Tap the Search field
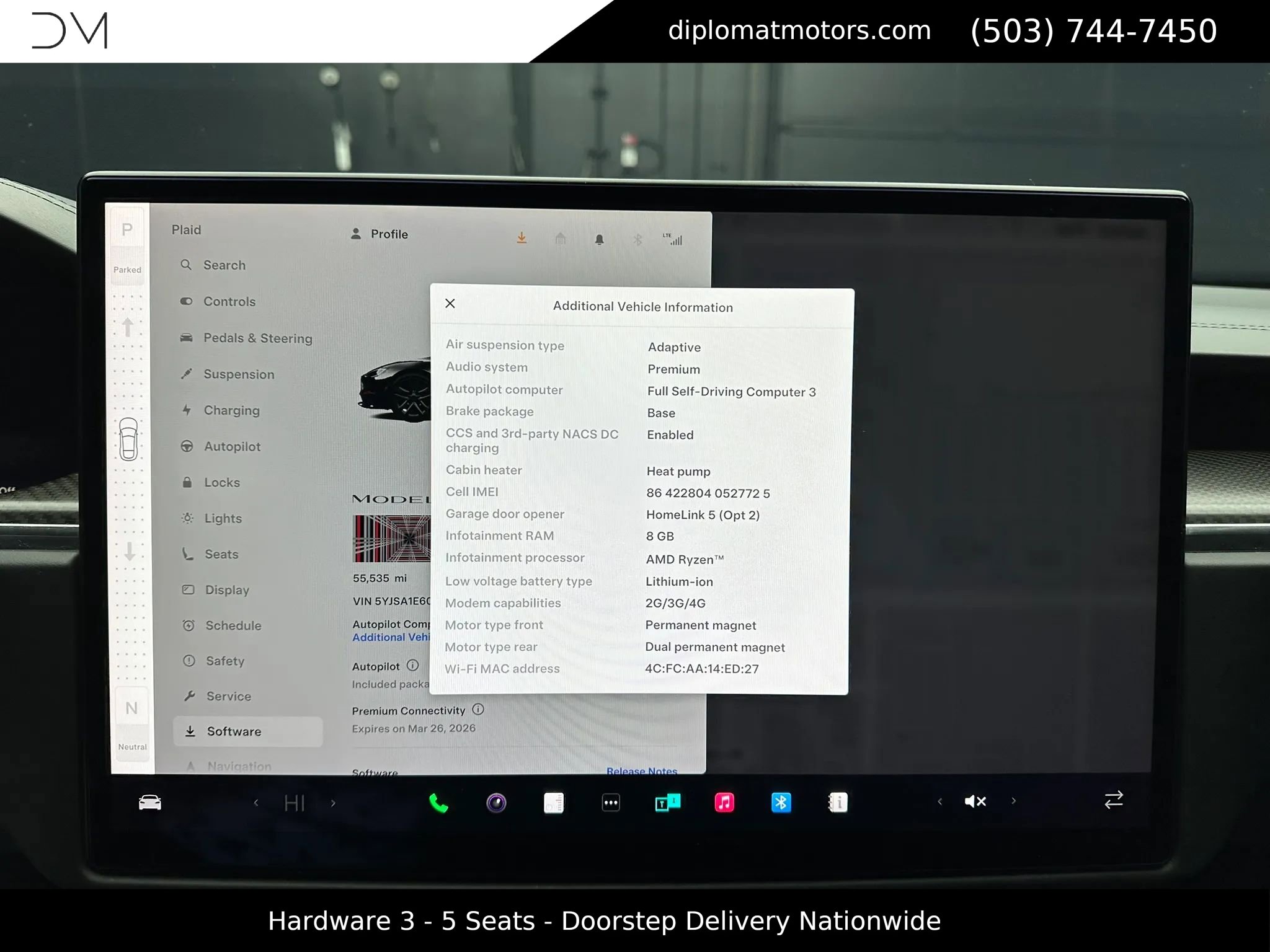Viewport: 1270px width, 952px height. pos(224,265)
